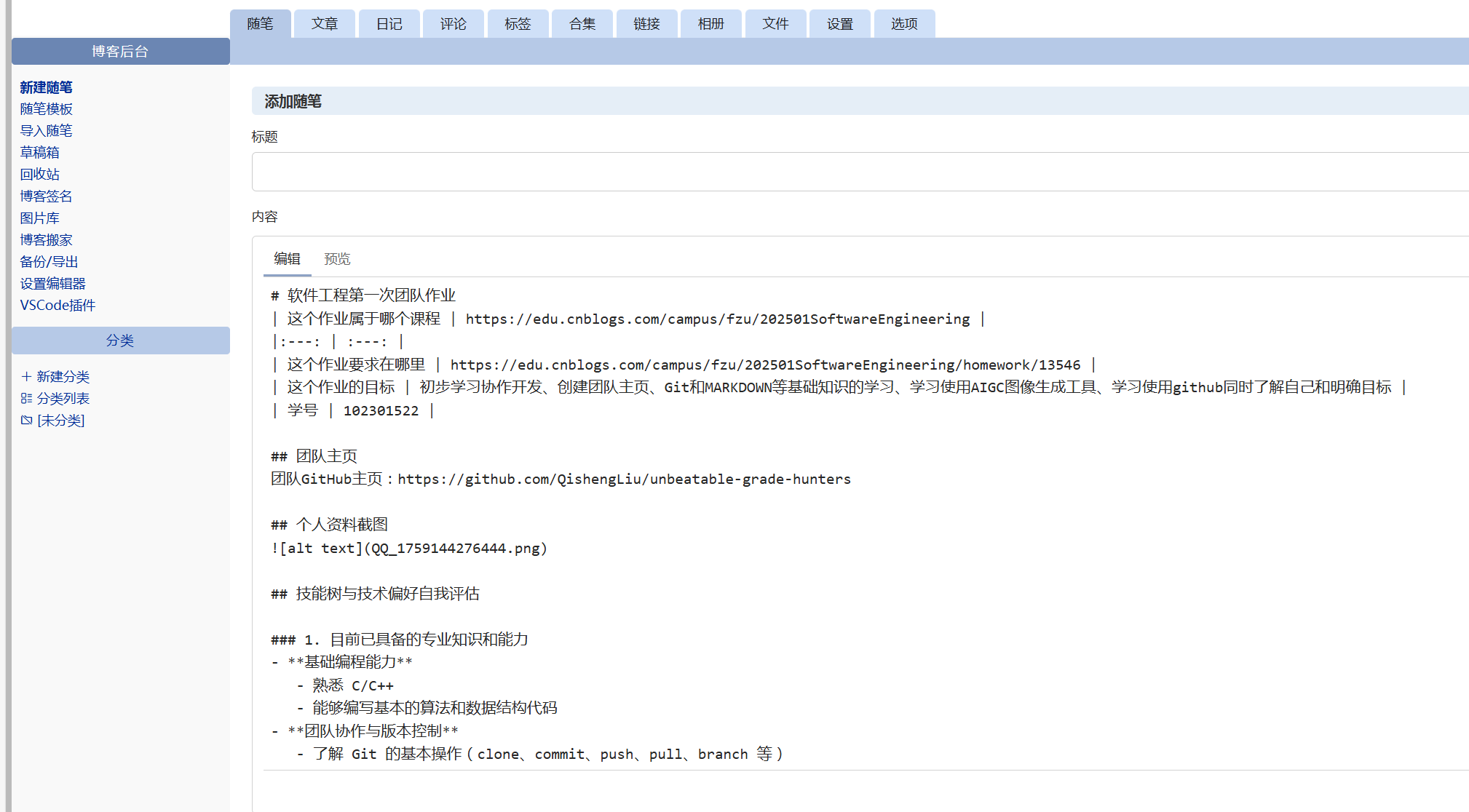Image resolution: width=1469 pixels, height=812 pixels.
Task: Open the 回收站 recycle bin
Action: [39, 174]
